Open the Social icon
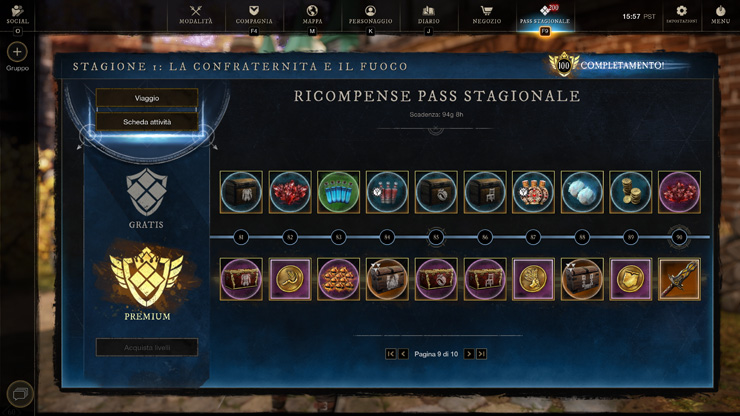The image size is (740, 416). click(x=17, y=11)
